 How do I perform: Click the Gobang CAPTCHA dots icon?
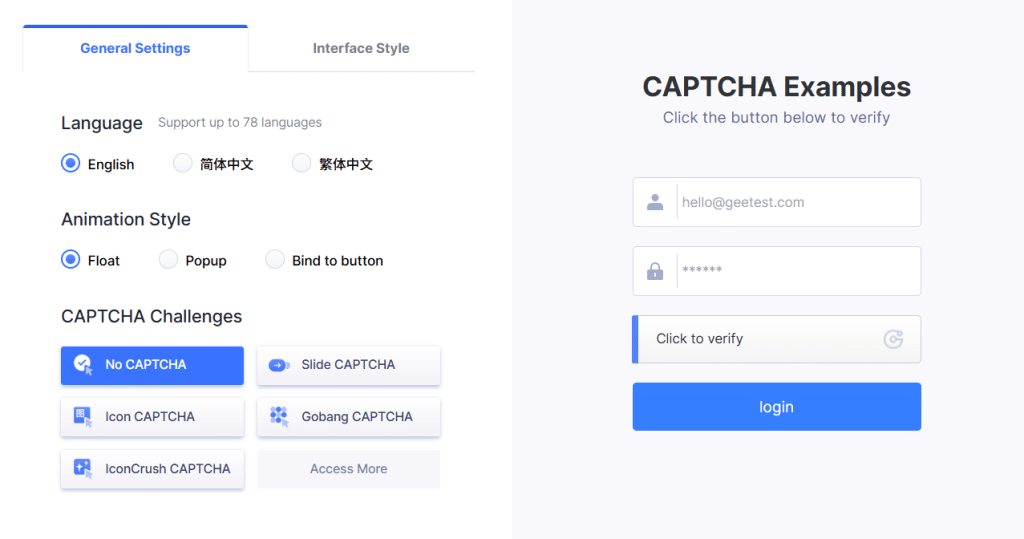(x=279, y=416)
